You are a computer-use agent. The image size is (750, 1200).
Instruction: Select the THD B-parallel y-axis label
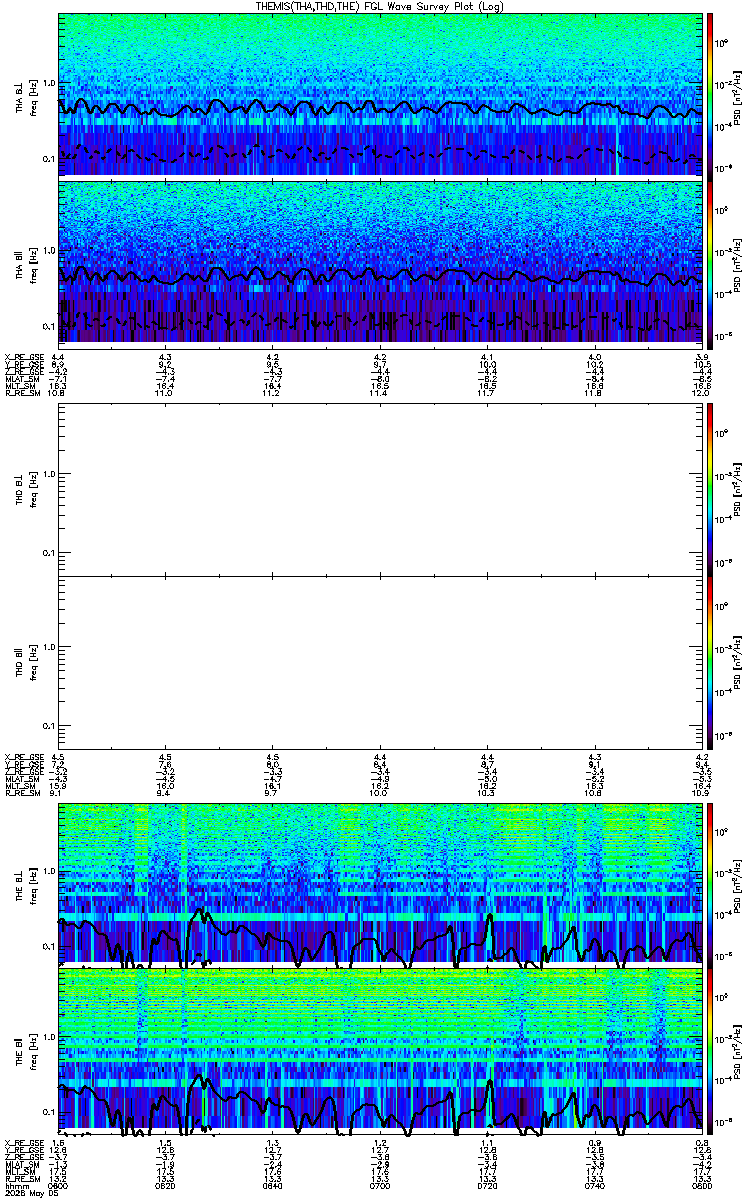point(20,661)
